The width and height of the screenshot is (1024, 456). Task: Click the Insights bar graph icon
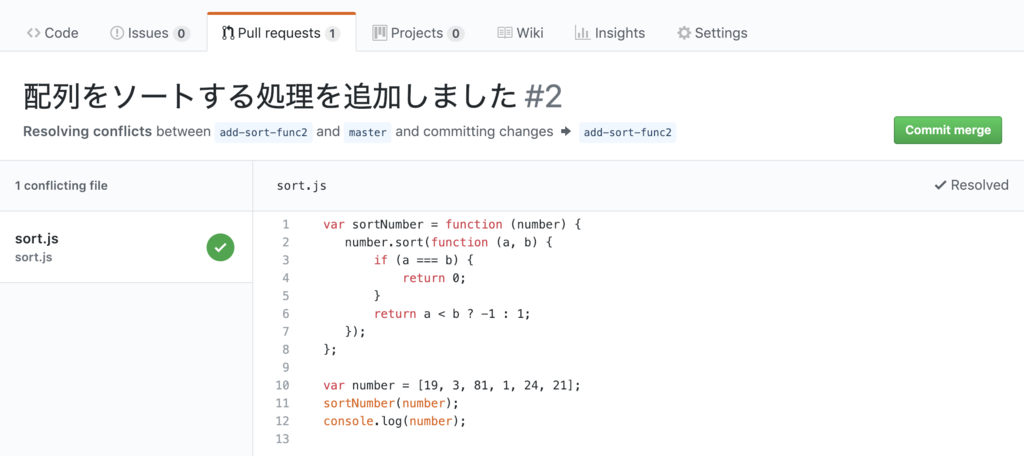tap(583, 33)
